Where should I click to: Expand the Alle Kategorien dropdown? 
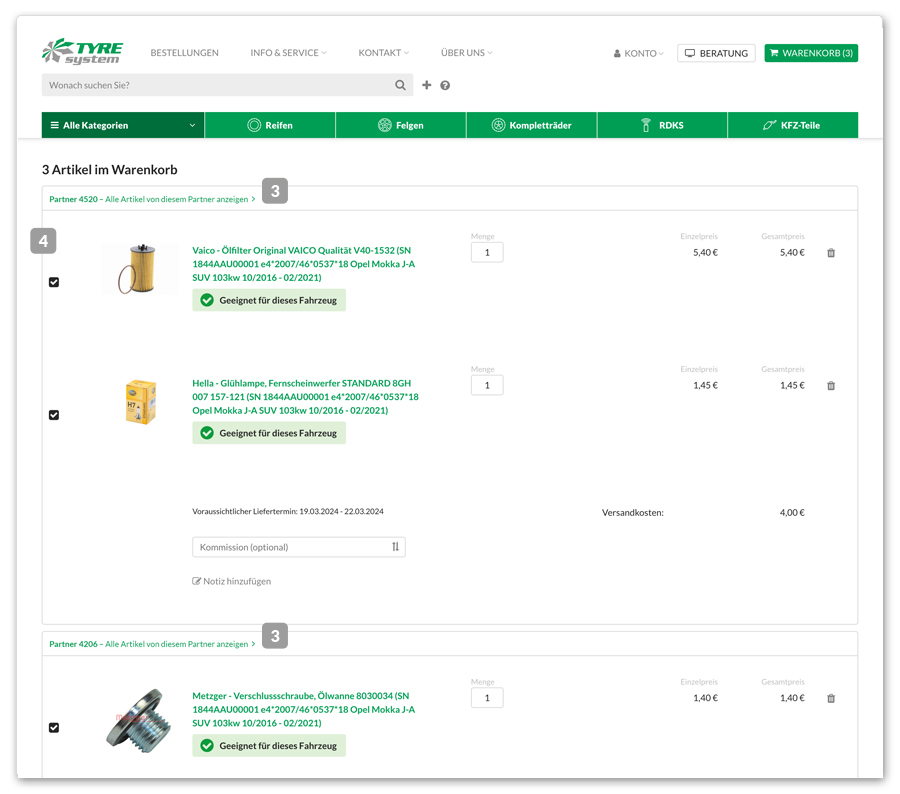(x=123, y=125)
